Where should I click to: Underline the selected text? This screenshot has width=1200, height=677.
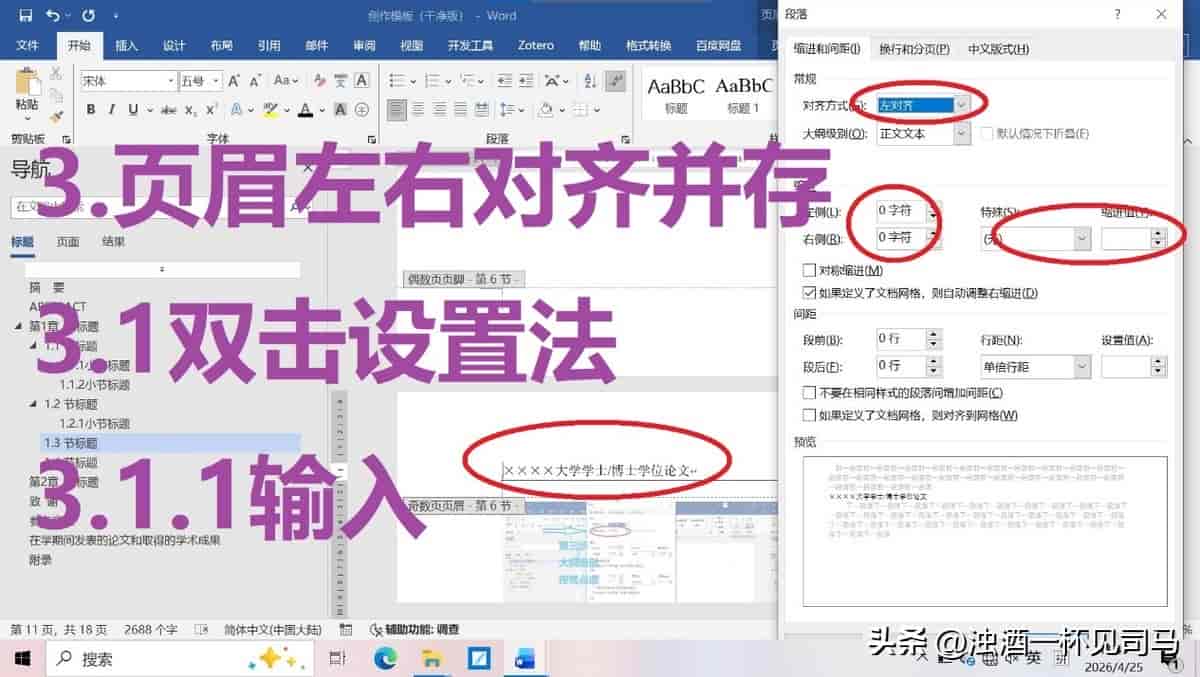(x=132, y=109)
